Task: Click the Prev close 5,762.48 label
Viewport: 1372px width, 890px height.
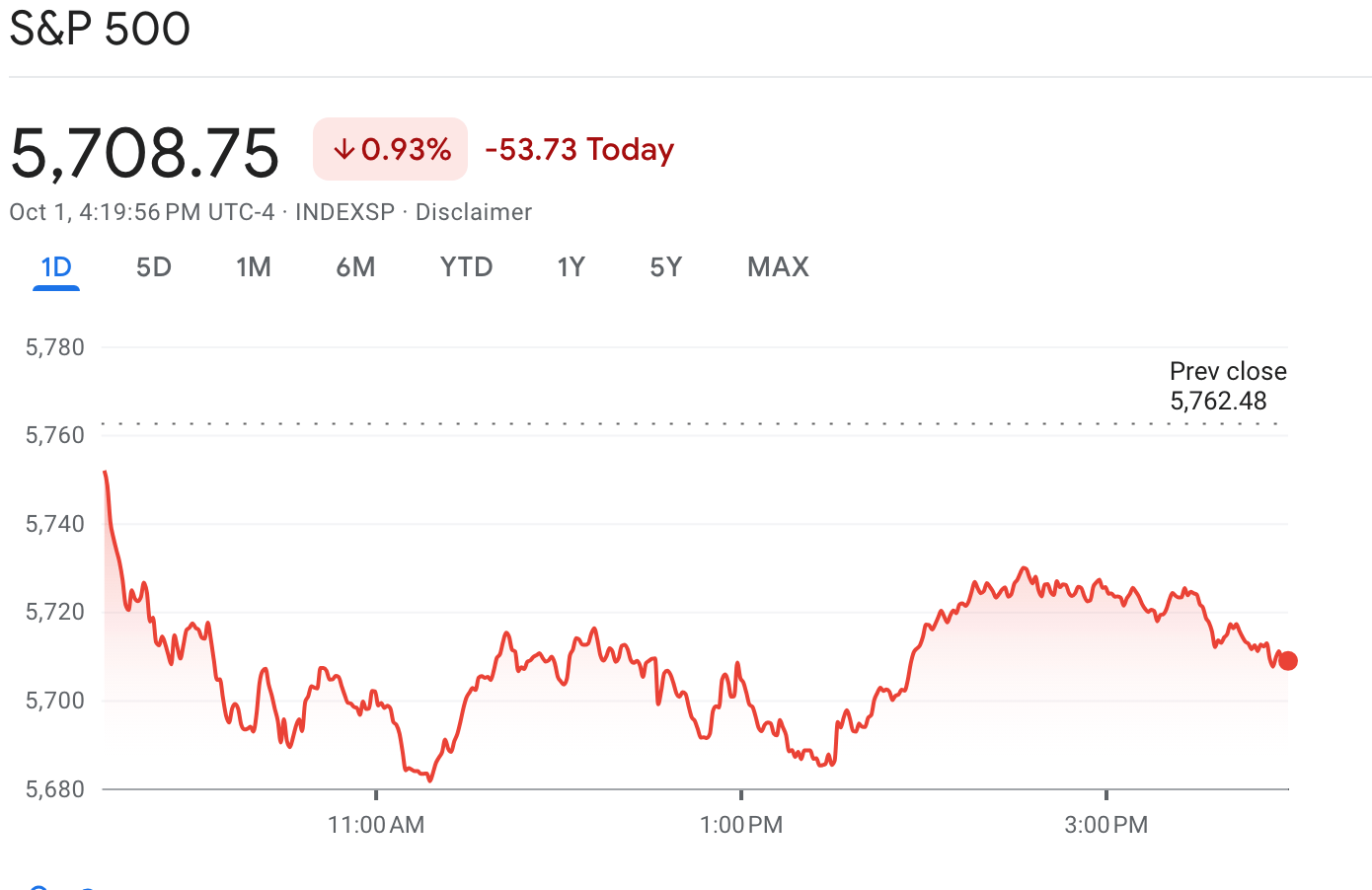Action: point(1227,386)
